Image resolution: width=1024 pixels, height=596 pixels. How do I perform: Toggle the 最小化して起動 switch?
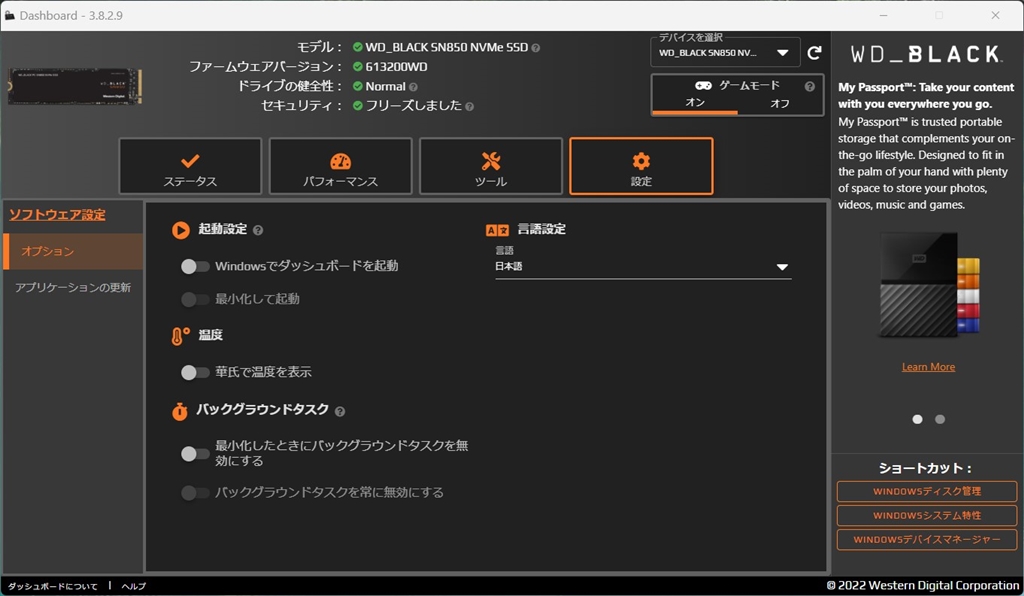[x=195, y=300]
